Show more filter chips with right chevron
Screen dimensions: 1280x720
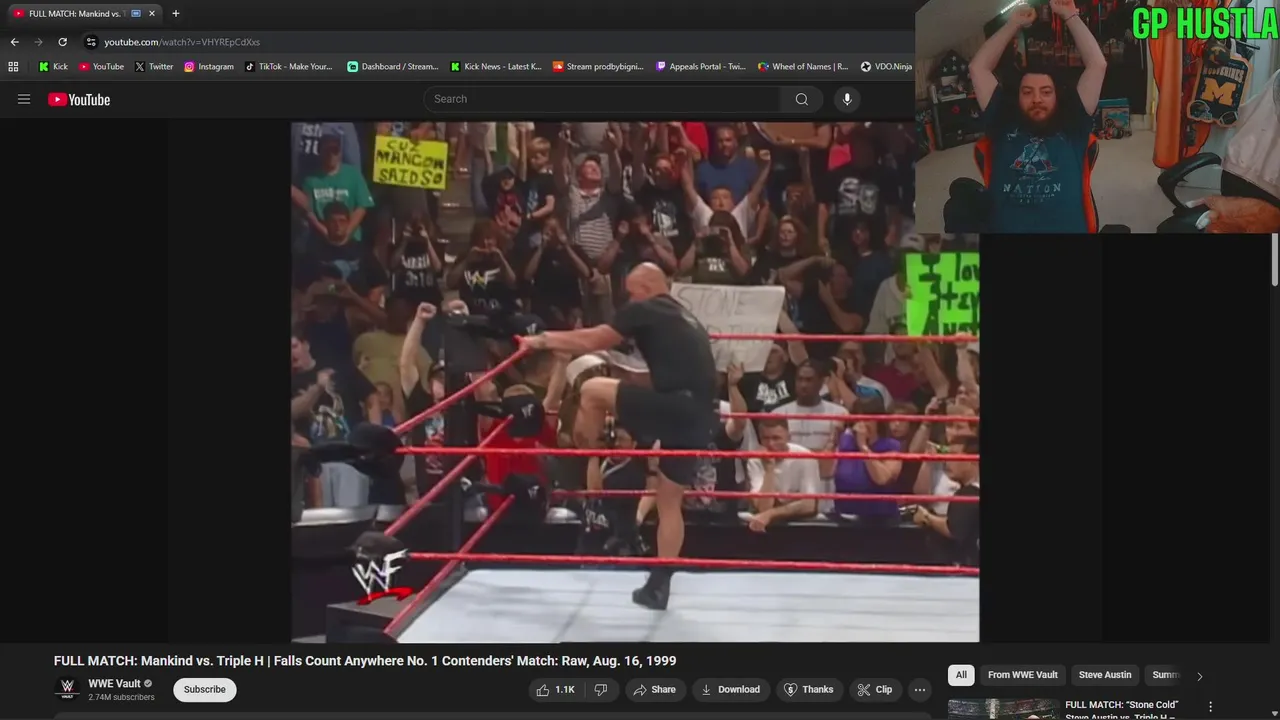click(1200, 676)
